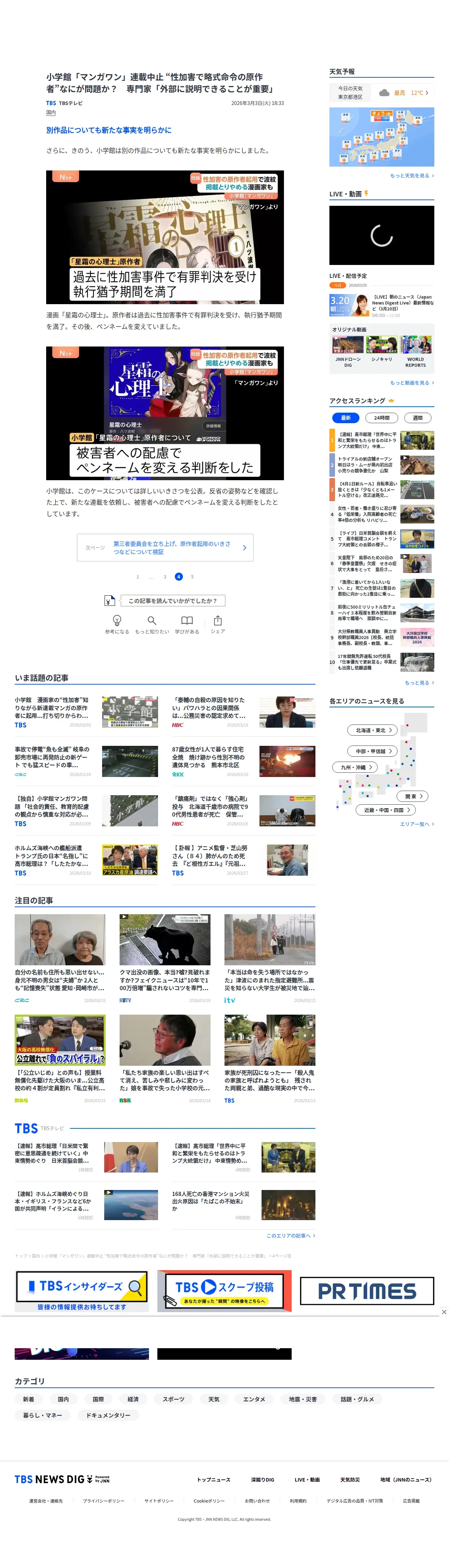Click the cloud weather icon for Tokyo

point(384,92)
